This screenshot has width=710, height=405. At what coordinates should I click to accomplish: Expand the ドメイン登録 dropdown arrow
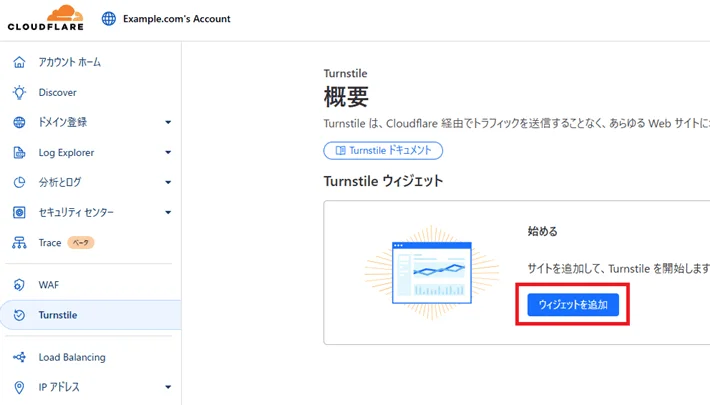pyautogui.click(x=168, y=123)
